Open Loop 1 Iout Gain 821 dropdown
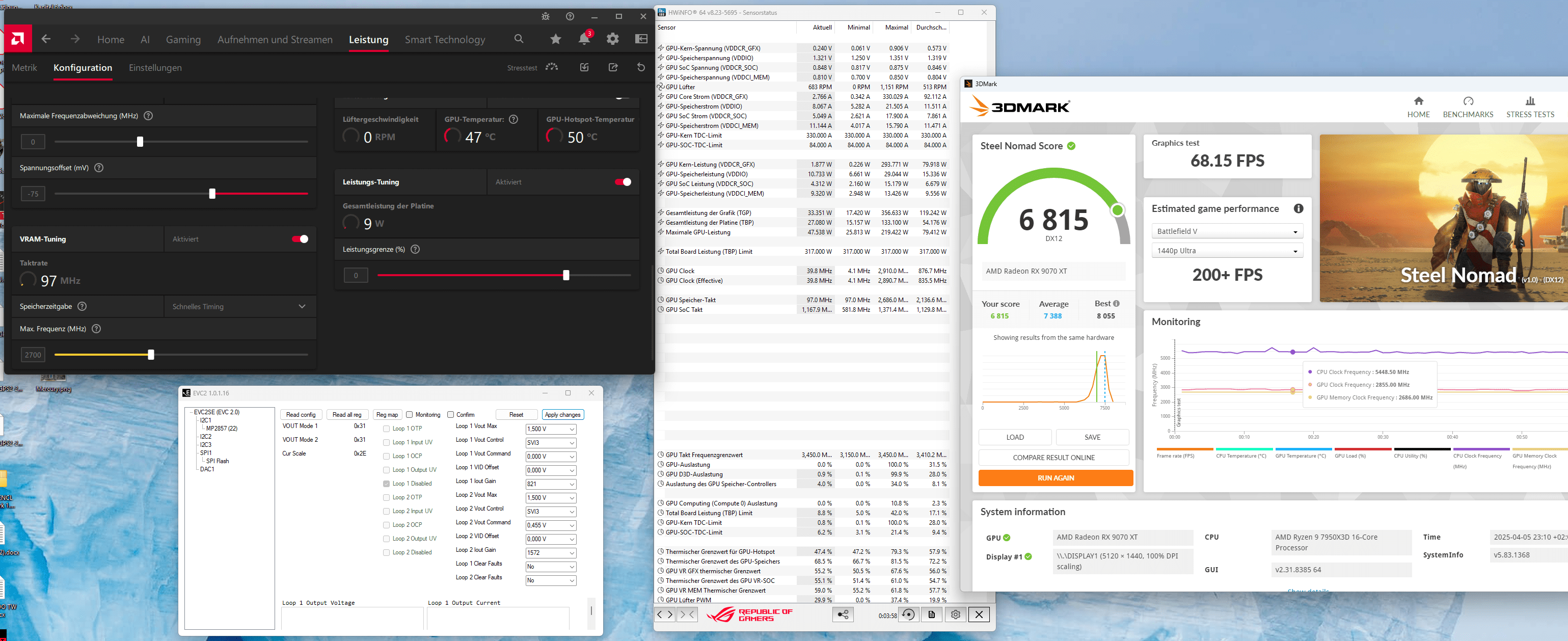 [x=550, y=485]
